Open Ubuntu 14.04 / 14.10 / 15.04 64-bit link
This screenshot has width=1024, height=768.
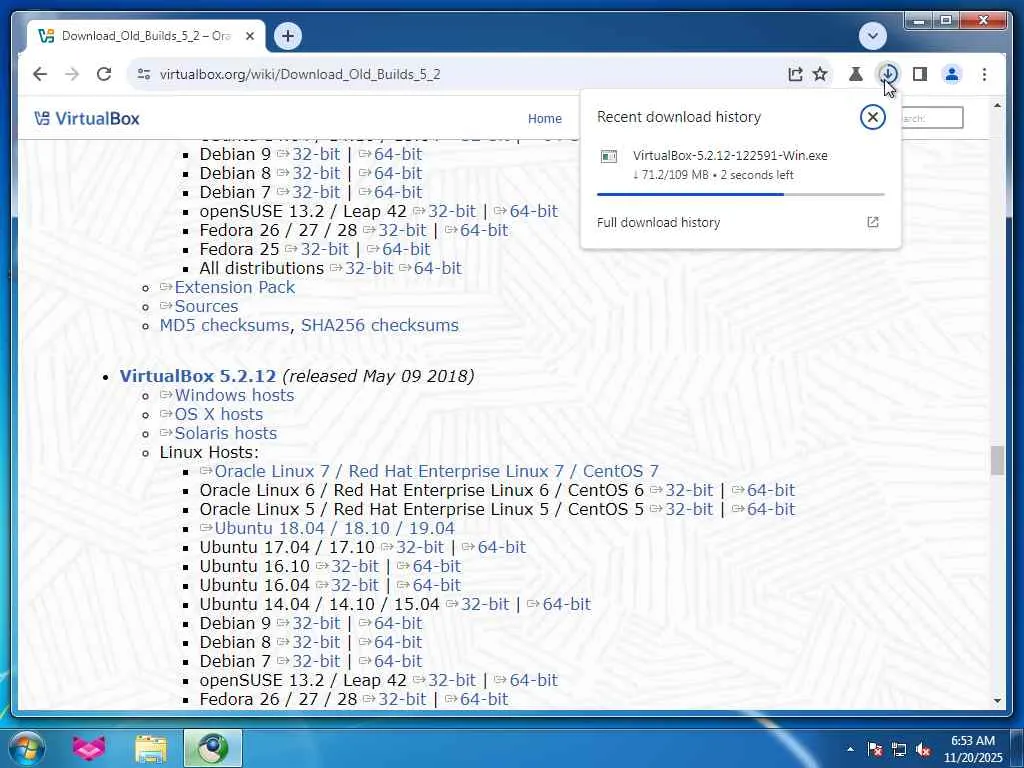click(x=566, y=603)
